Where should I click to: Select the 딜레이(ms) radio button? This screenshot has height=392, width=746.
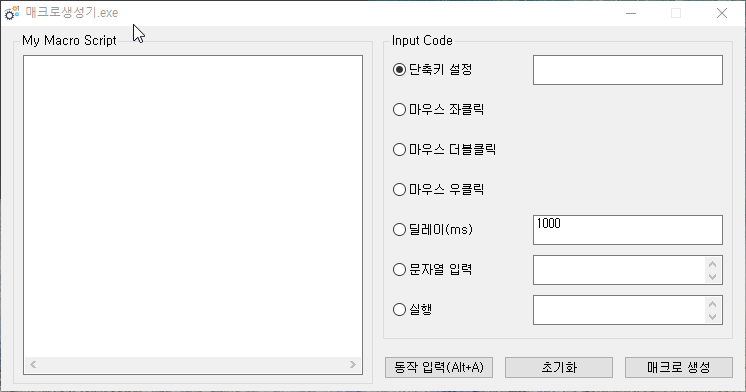[432, 229]
